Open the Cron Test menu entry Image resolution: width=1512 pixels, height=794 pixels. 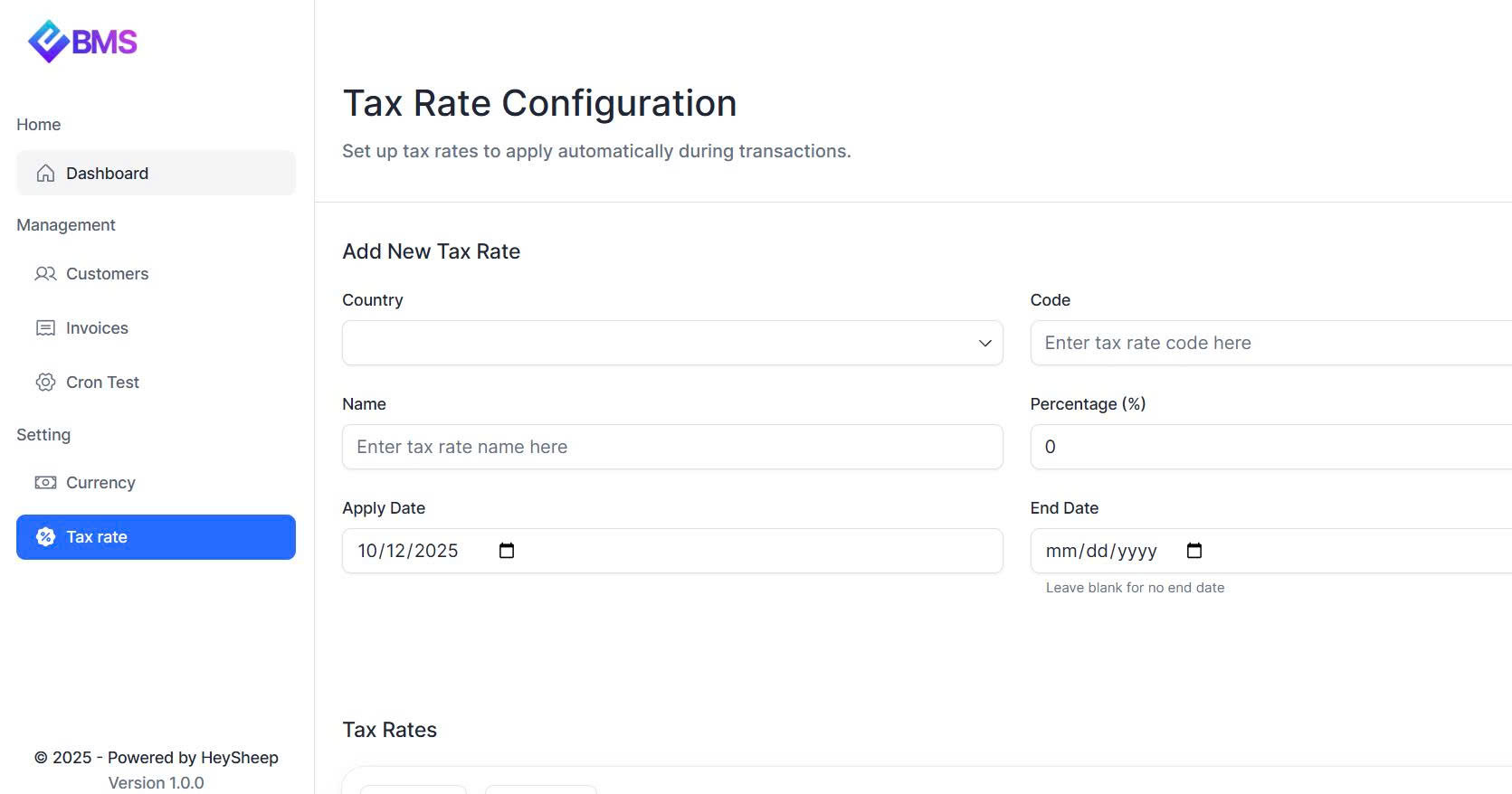tap(102, 383)
